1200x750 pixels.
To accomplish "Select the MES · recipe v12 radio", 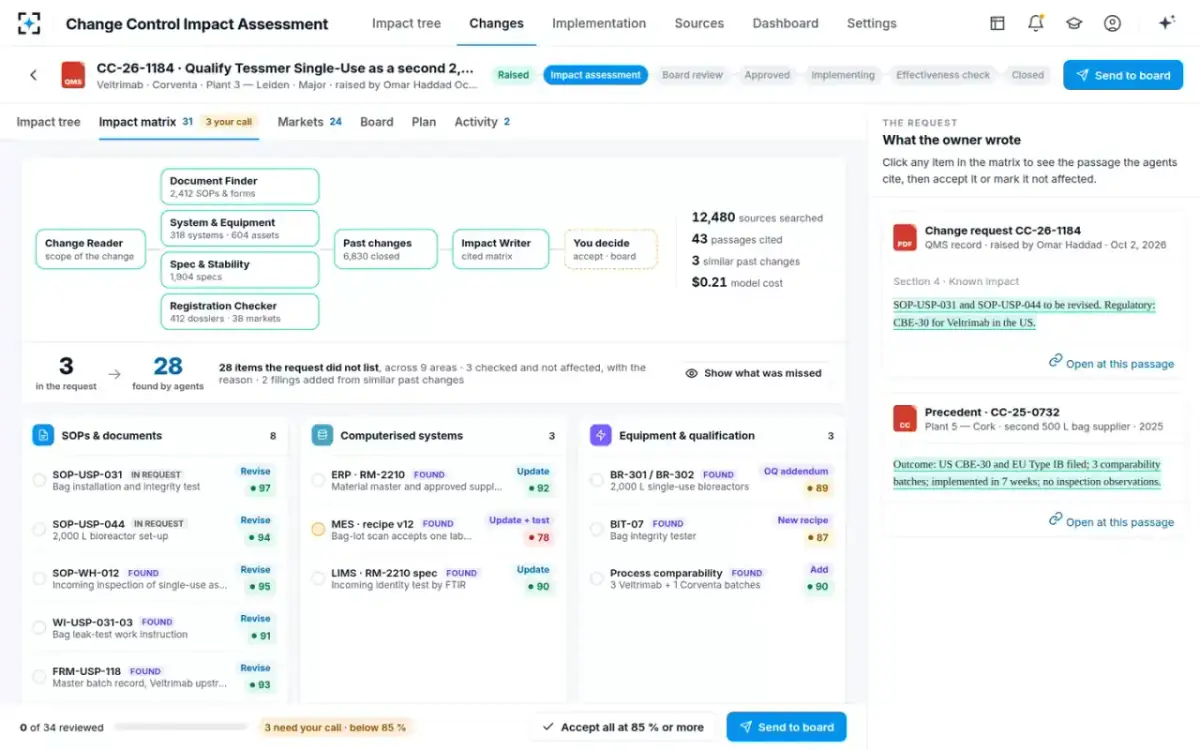I will click(x=318, y=529).
